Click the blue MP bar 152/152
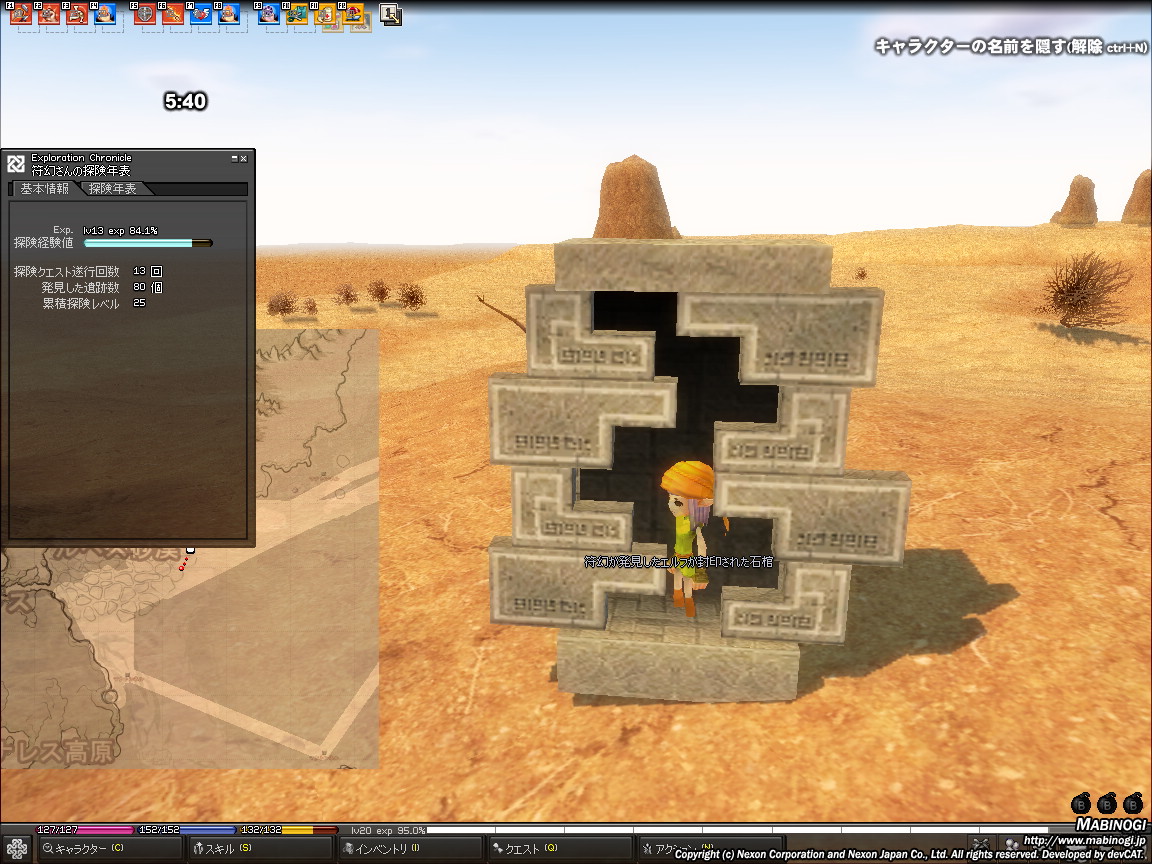Viewport: 1152px width, 864px height. (186, 829)
